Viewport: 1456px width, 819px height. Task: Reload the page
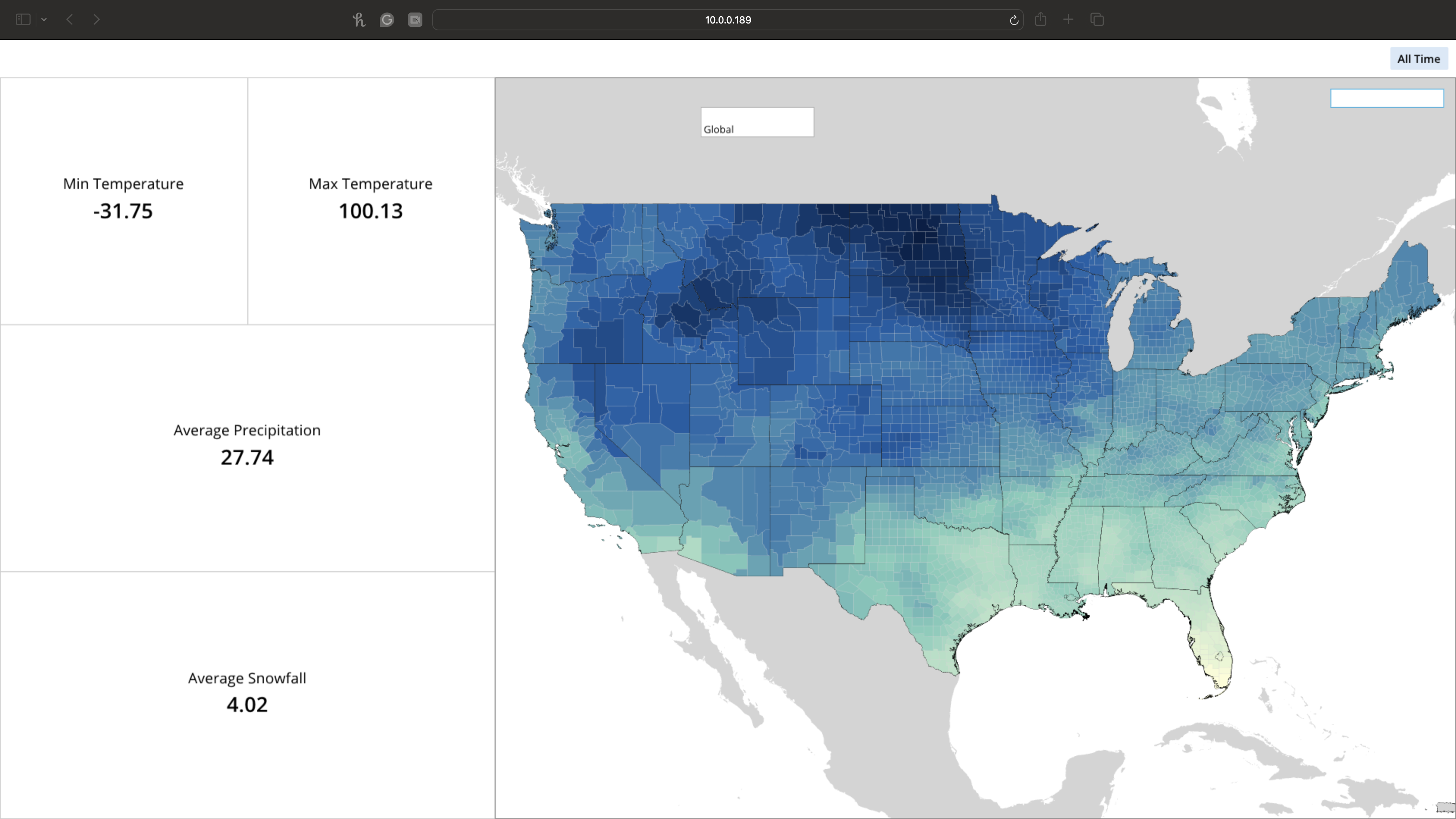[x=1014, y=20]
